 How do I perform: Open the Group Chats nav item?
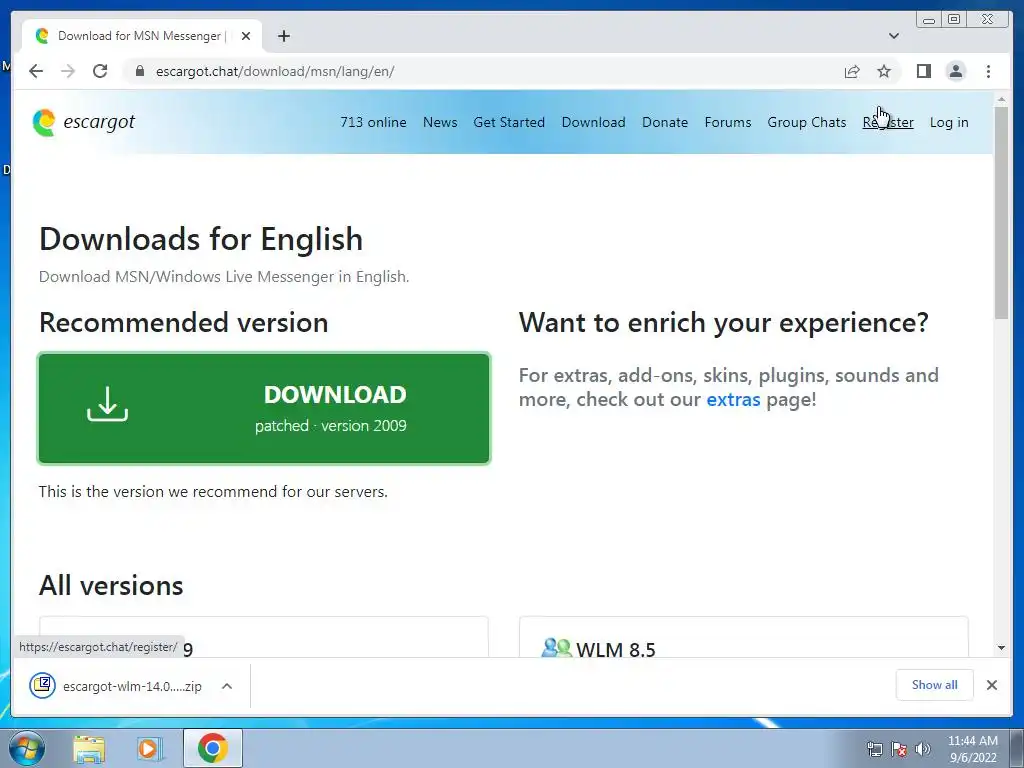807,122
